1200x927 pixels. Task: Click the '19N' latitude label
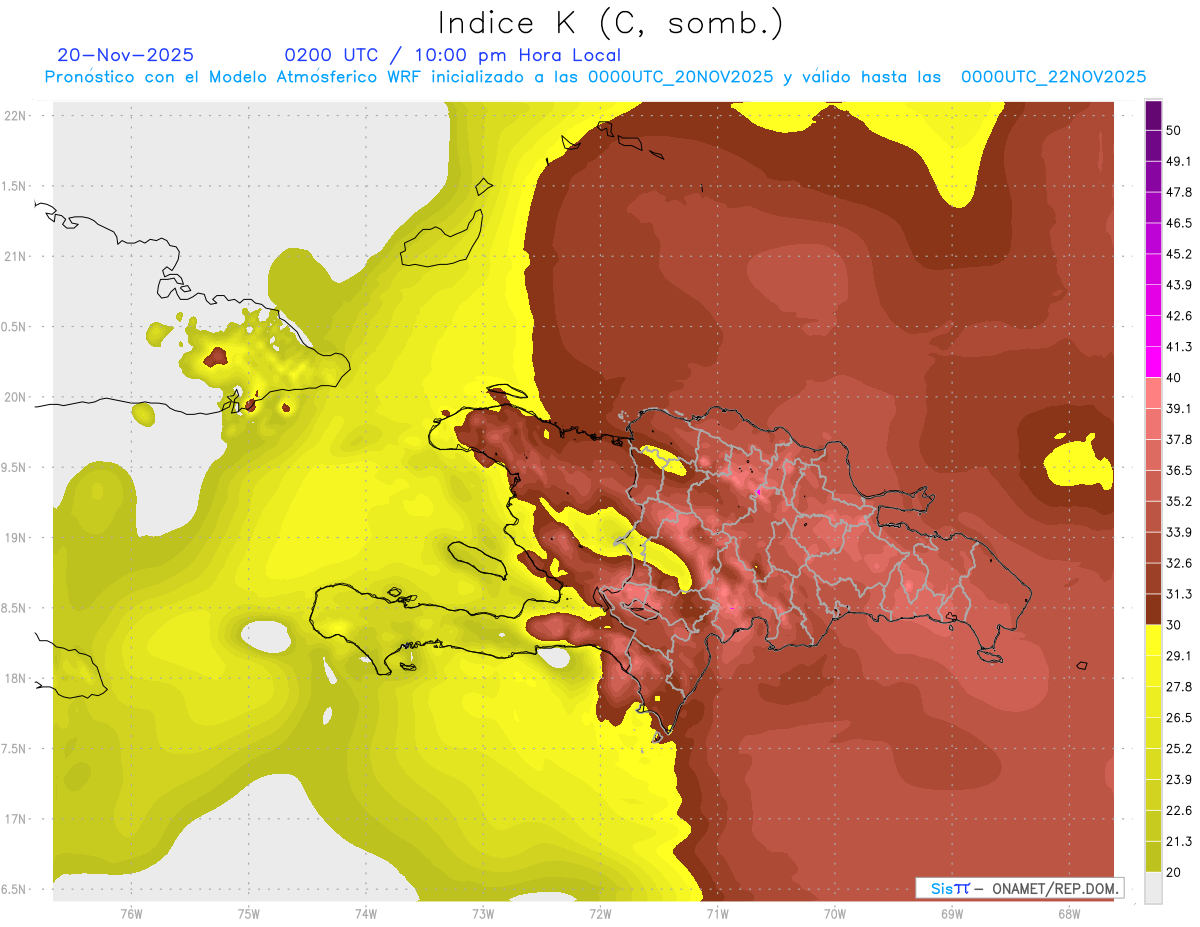[x=16, y=538]
